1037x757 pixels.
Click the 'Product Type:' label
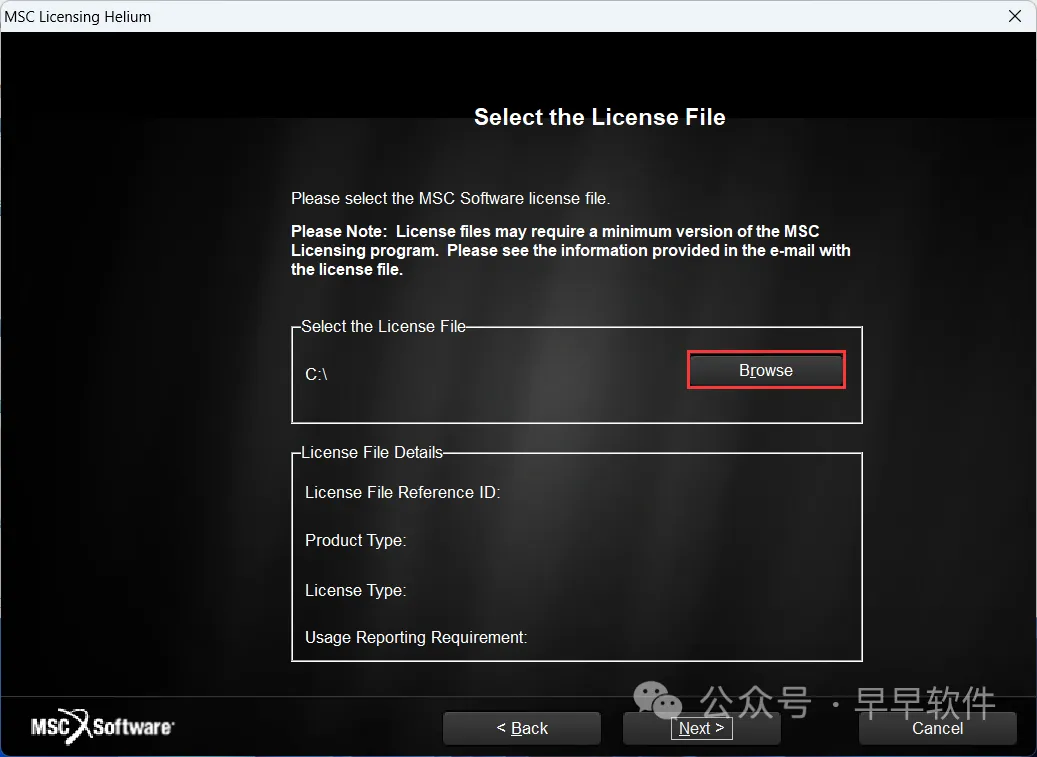[x=355, y=540]
